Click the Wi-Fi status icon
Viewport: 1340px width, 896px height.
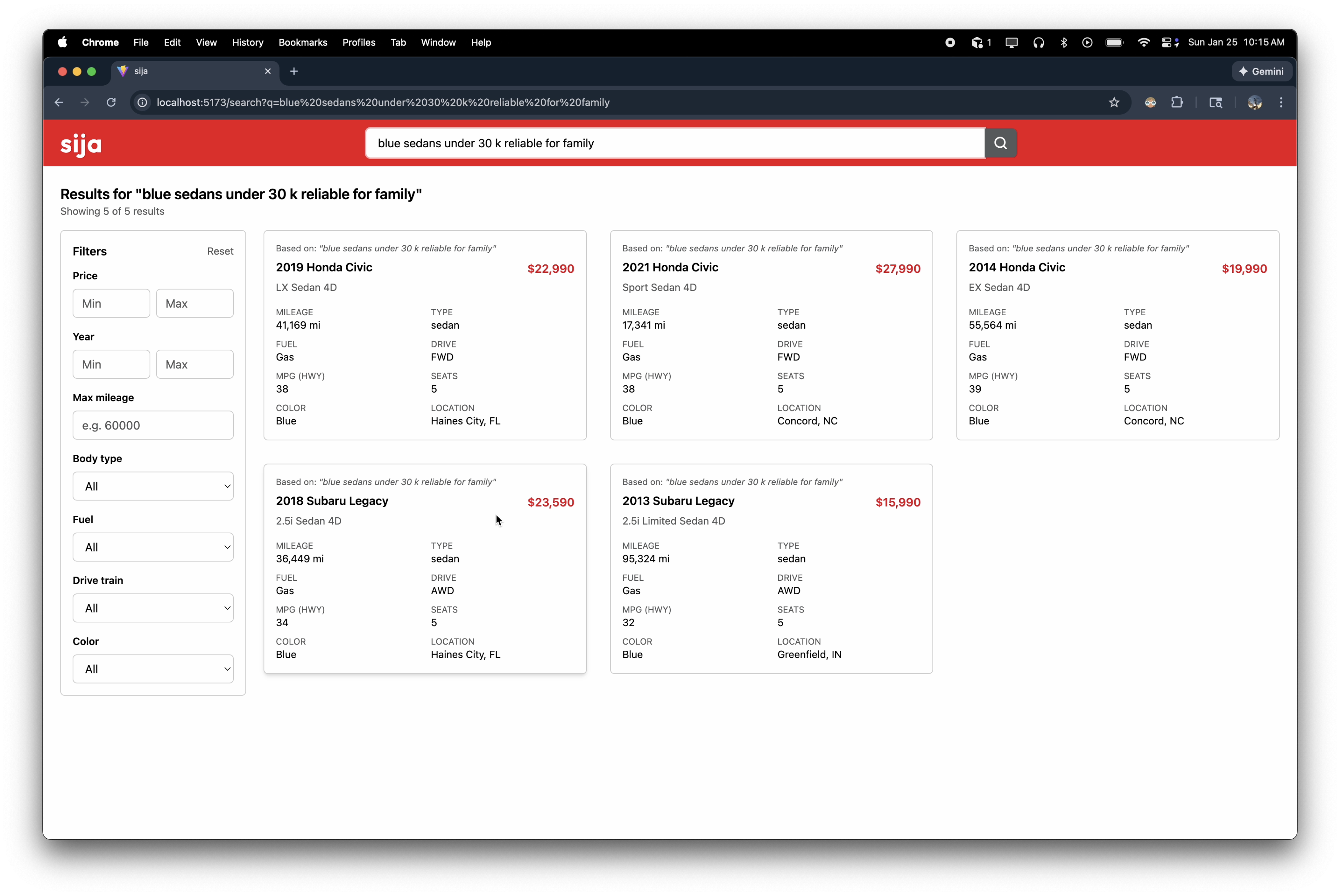pyautogui.click(x=1143, y=42)
